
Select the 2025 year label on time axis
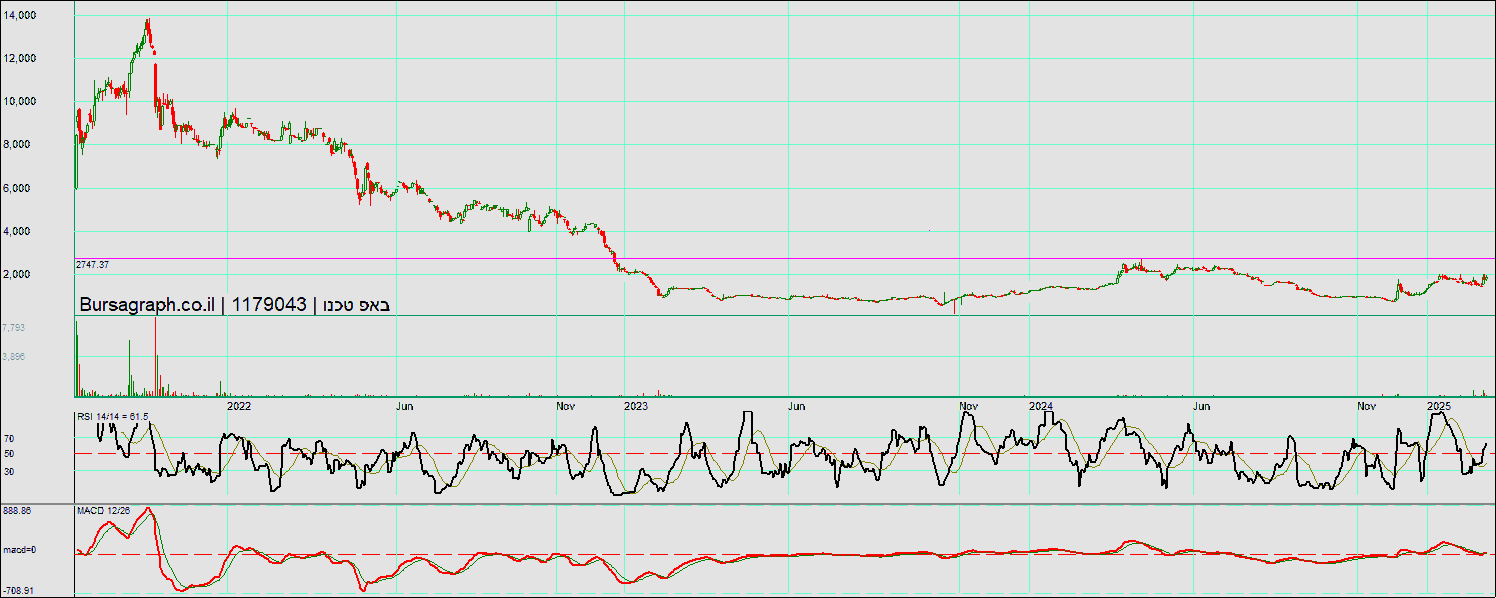coord(1439,406)
